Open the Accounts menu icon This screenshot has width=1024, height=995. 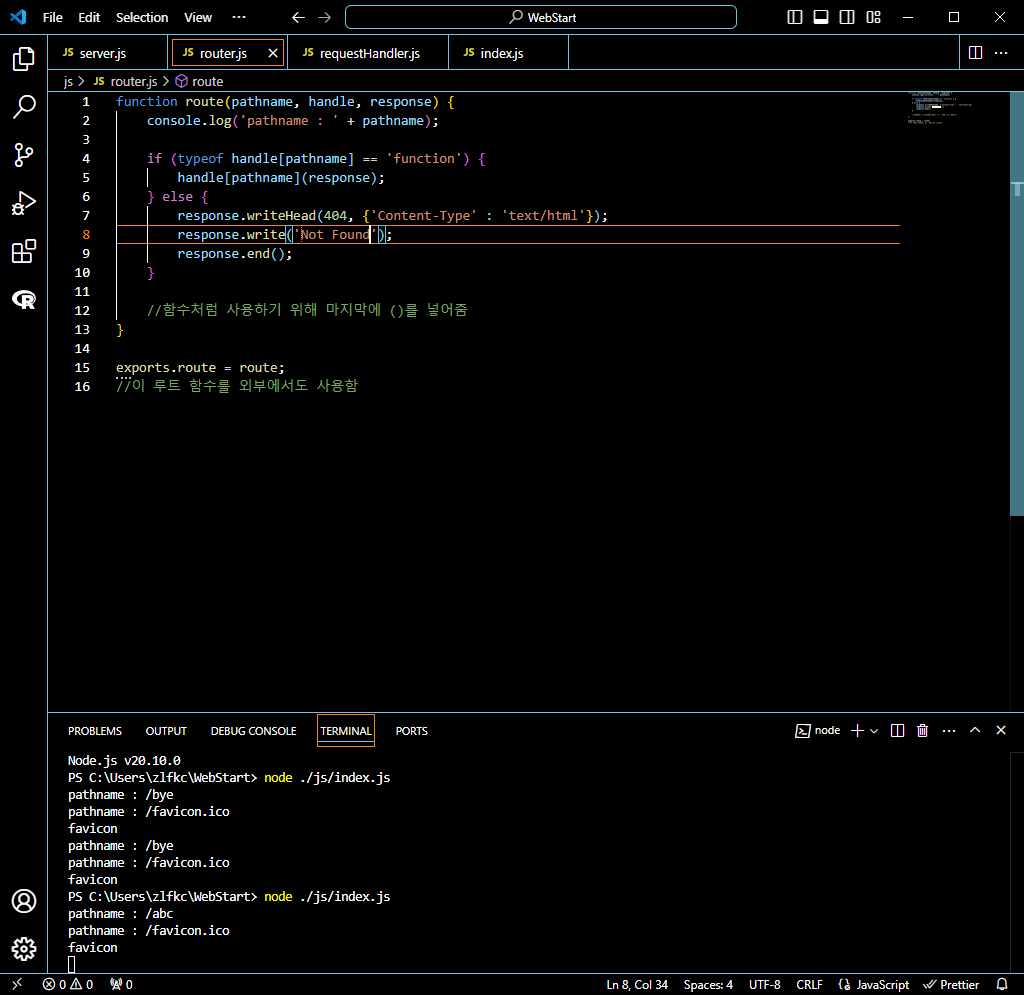pyautogui.click(x=24, y=901)
